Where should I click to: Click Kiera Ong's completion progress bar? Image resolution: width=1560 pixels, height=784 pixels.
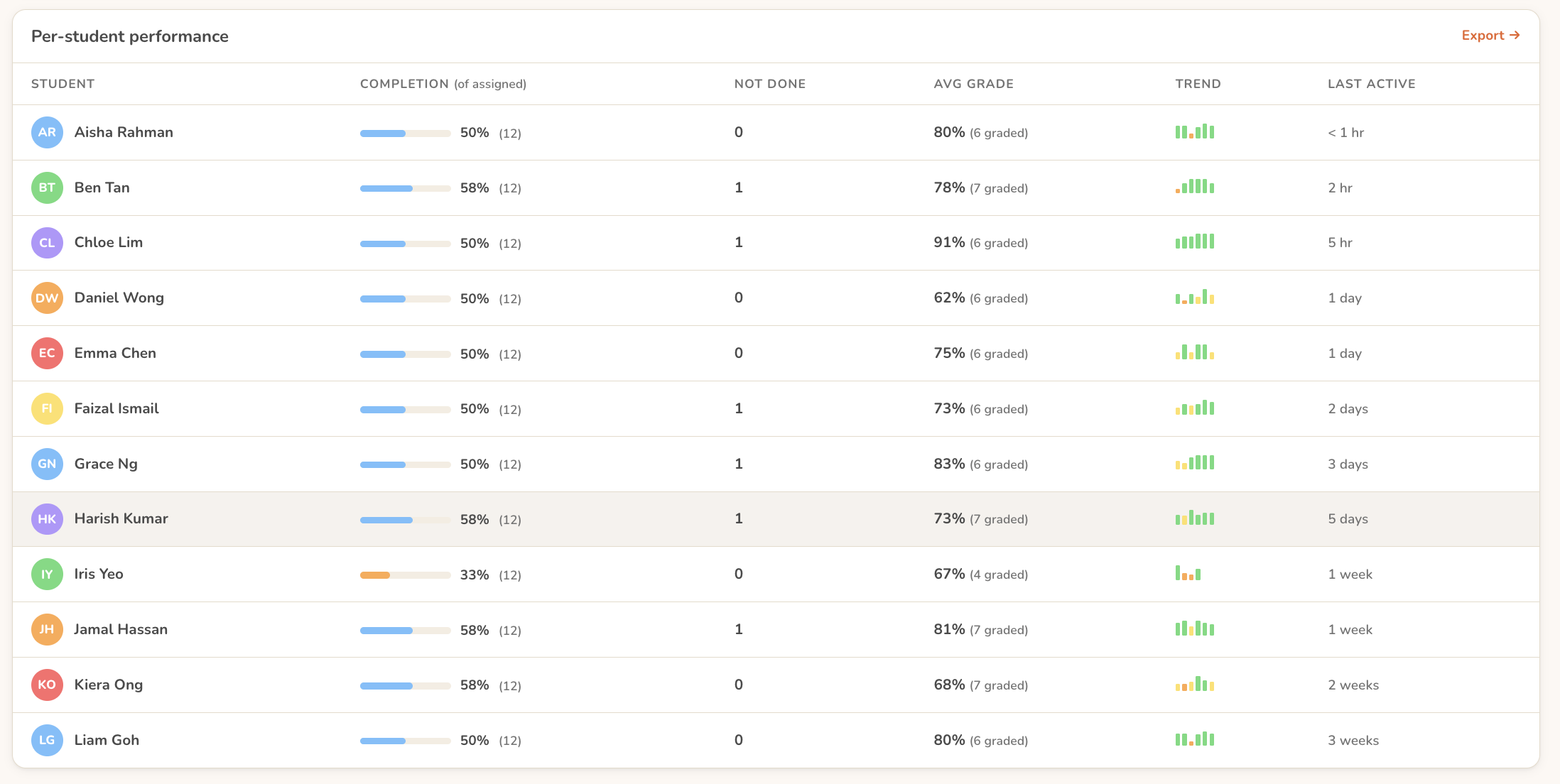pos(406,686)
